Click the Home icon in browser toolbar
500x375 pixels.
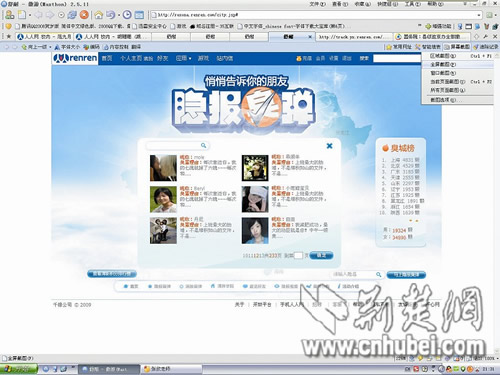(98, 15)
